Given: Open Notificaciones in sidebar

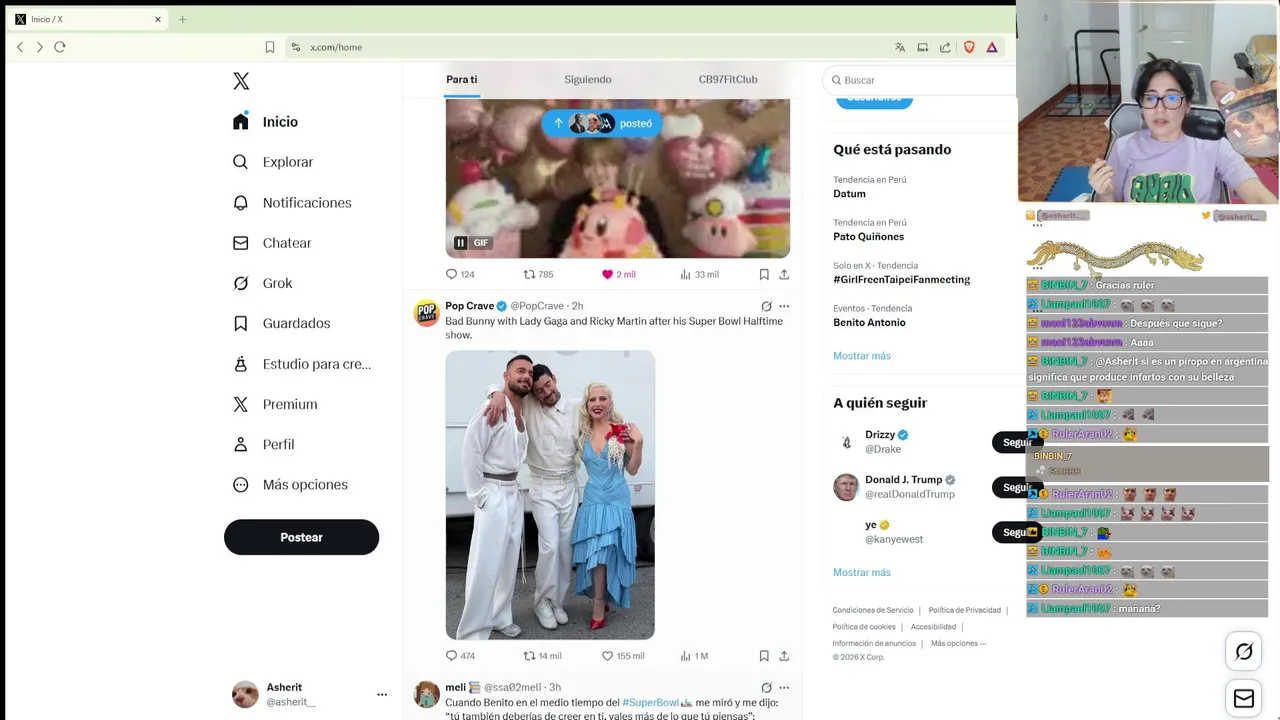Looking at the screenshot, I should pyautogui.click(x=292, y=202).
